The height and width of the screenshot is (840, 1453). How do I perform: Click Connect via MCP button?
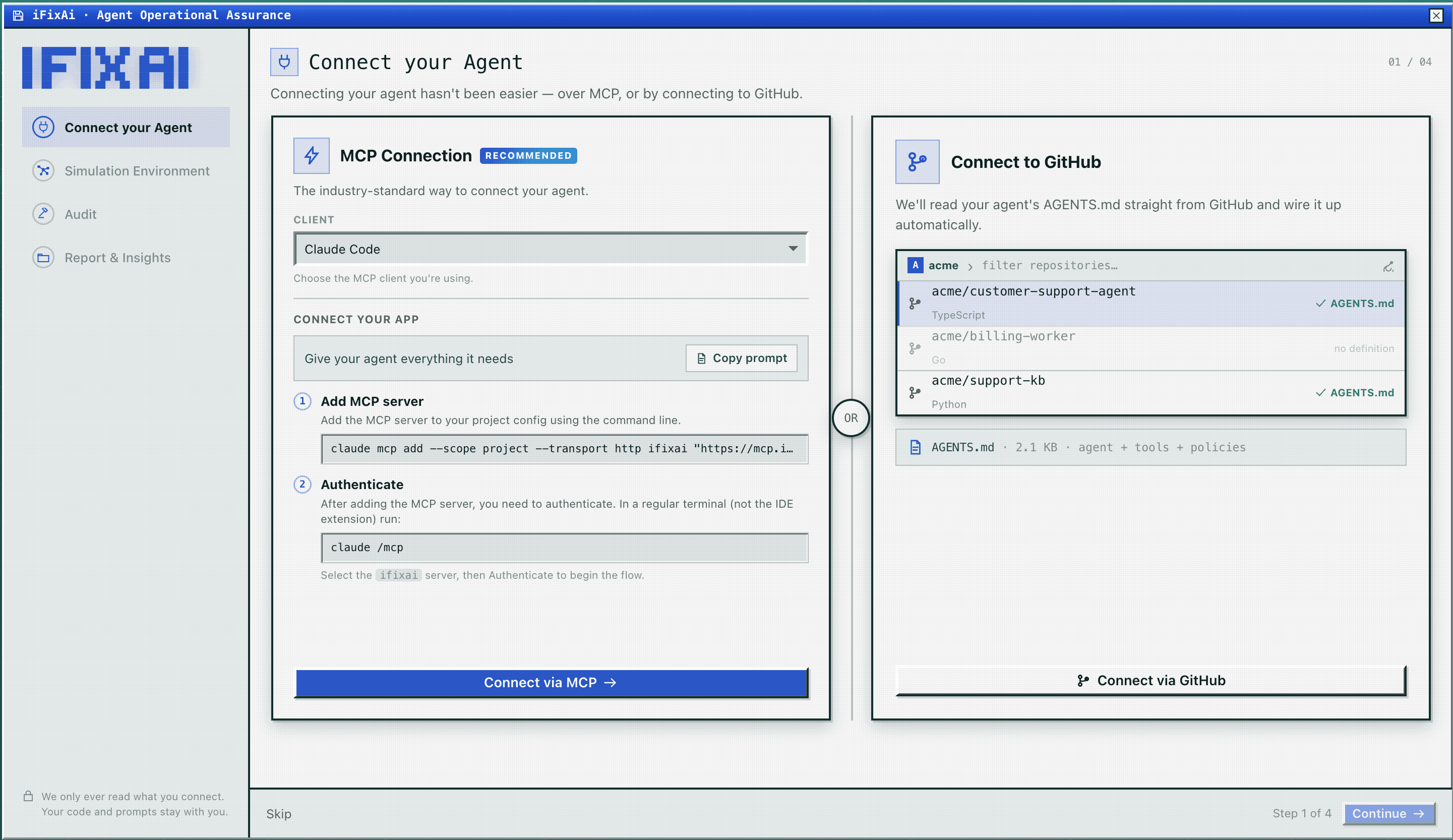(551, 683)
